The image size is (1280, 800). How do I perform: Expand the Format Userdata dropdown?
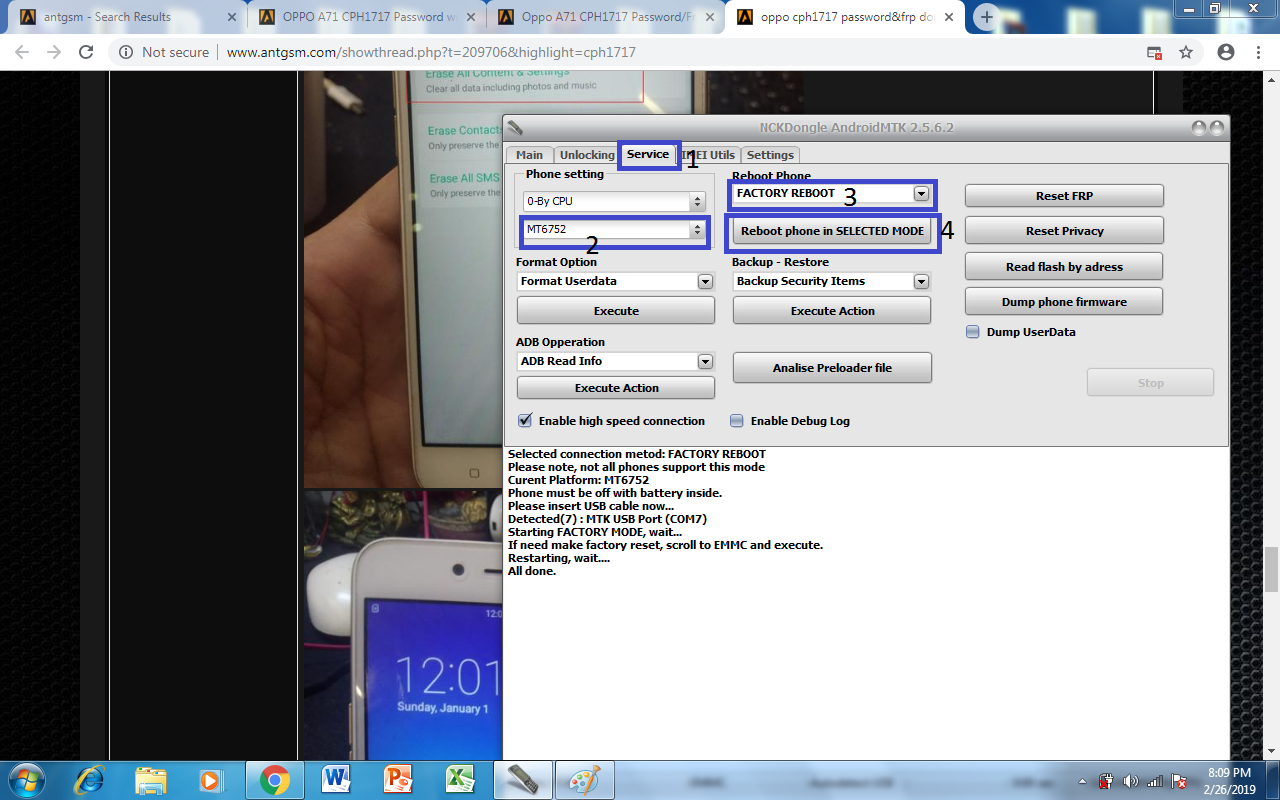click(705, 282)
